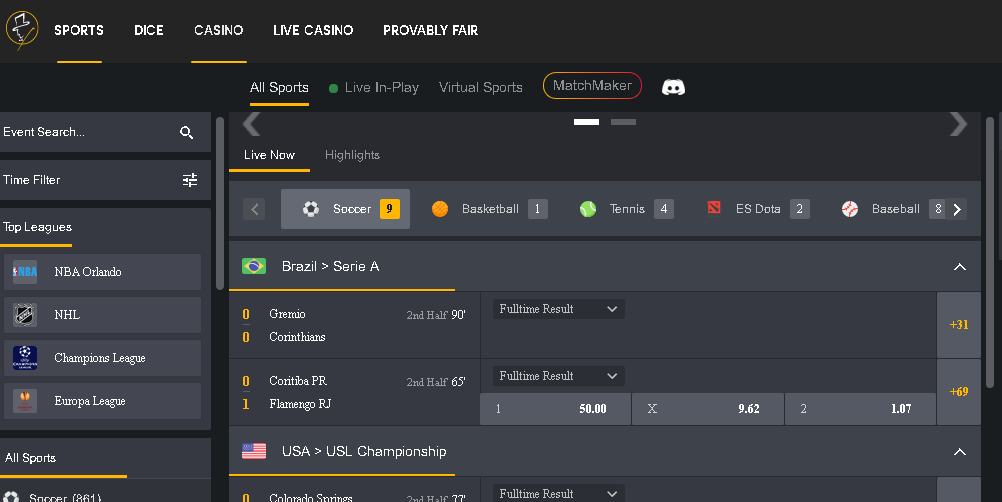The height and width of the screenshot is (502, 1002).
Task: Collapse the Brazil Serie A section
Action: [x=959, y=267]
